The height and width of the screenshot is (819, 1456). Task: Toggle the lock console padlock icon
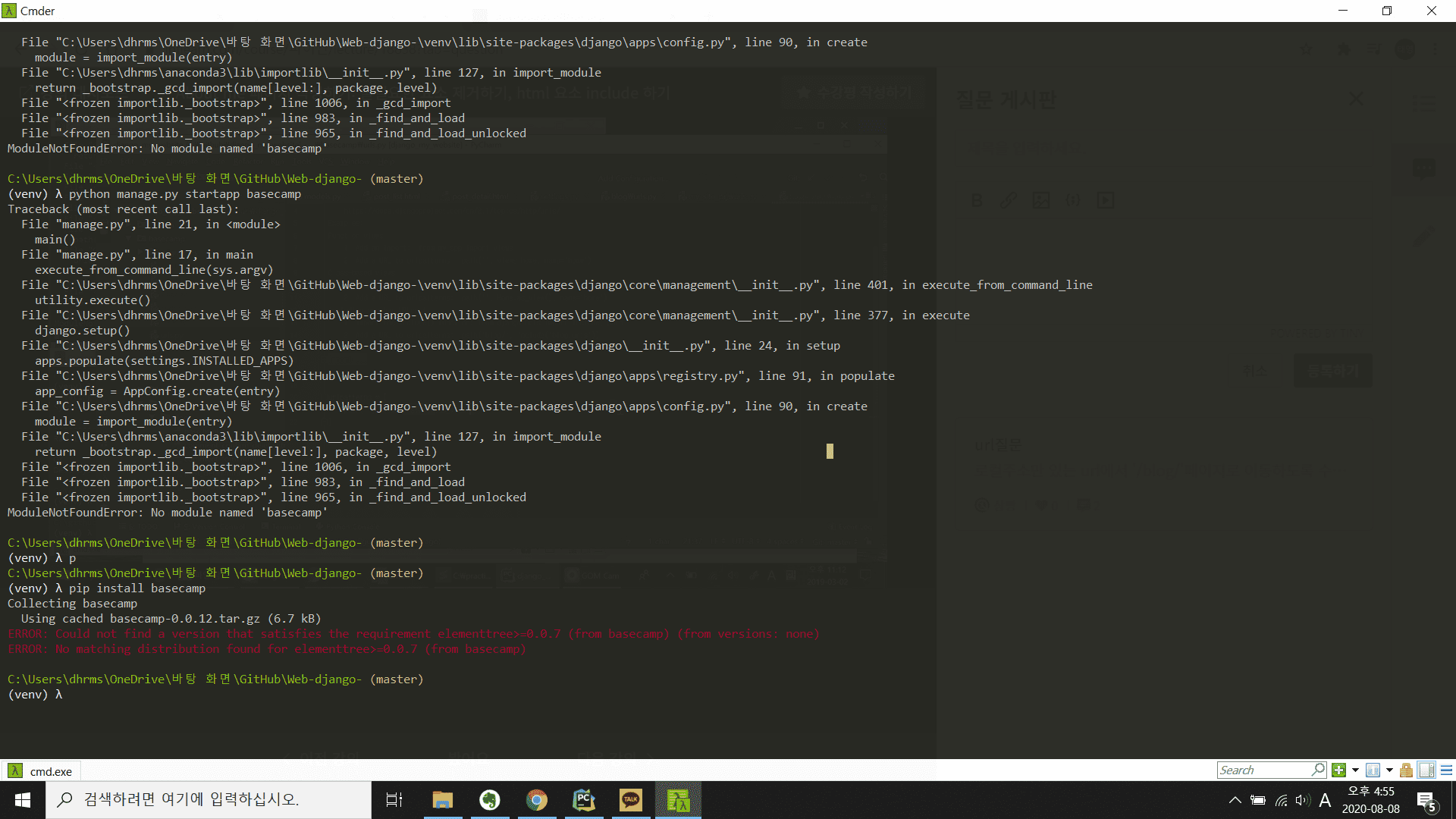pyautogui.click(x=1406, y=770)
